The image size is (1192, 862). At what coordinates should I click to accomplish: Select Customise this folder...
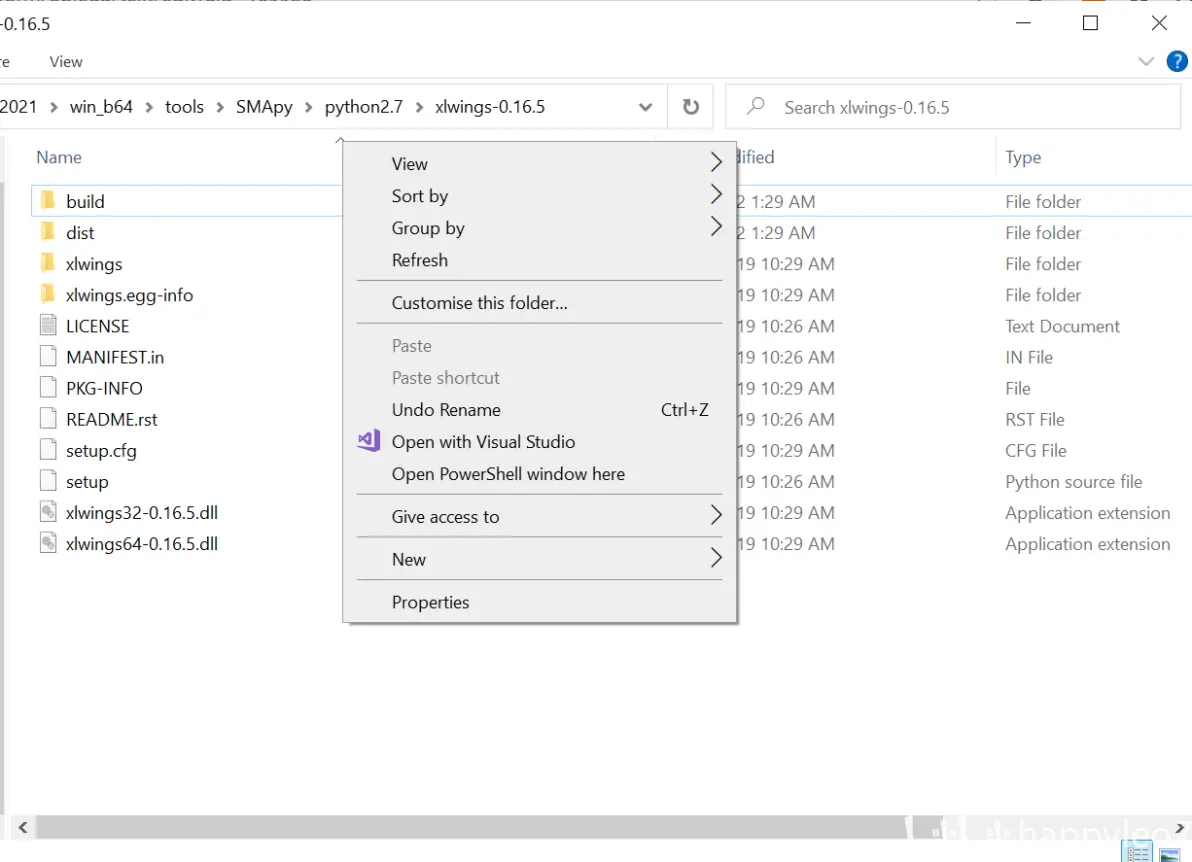pos(539,303)
